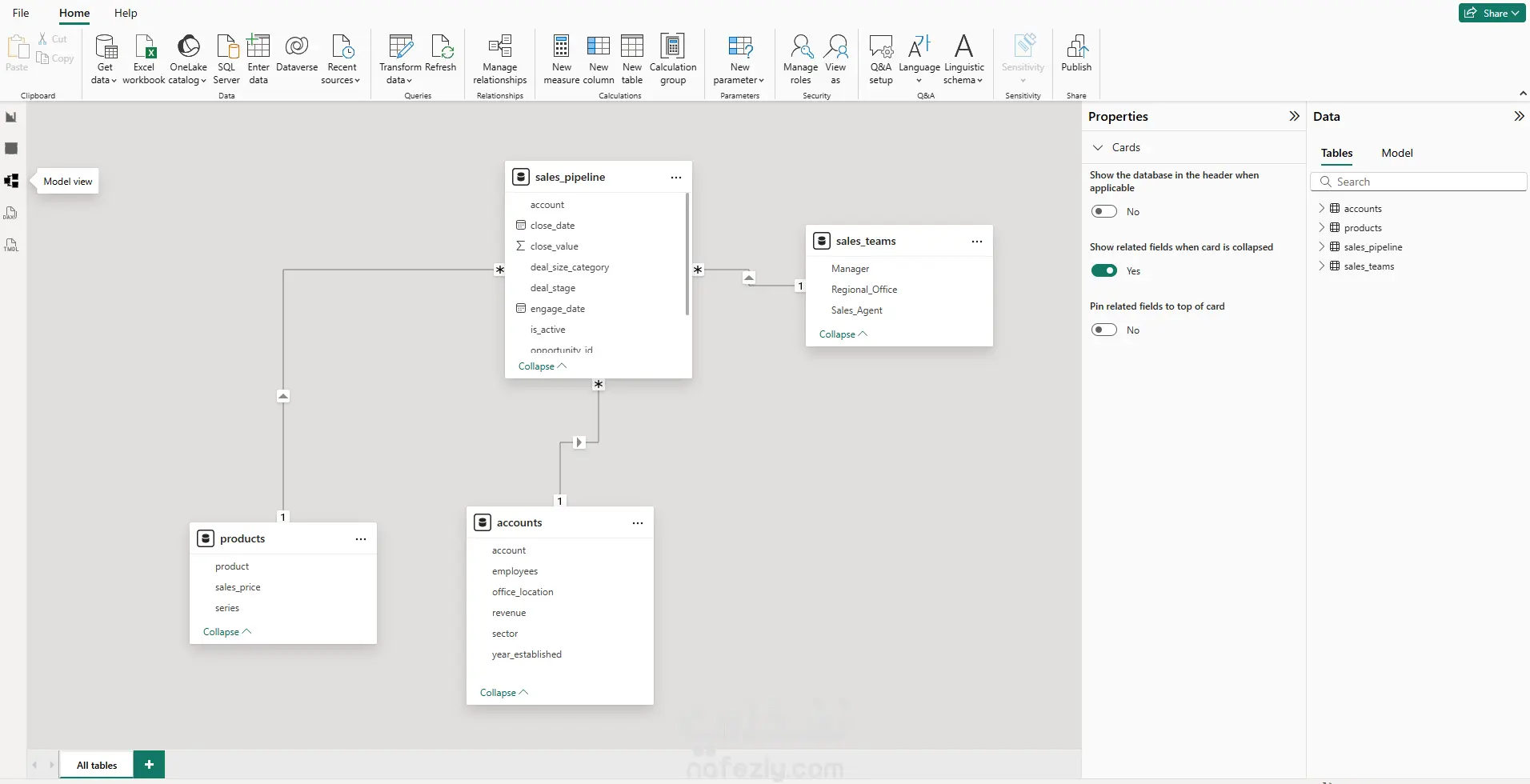Collapse the Cards properties section
The height and width of the screenshot is (784, 1530).
pyautogui.click(x=1098, y=147)
